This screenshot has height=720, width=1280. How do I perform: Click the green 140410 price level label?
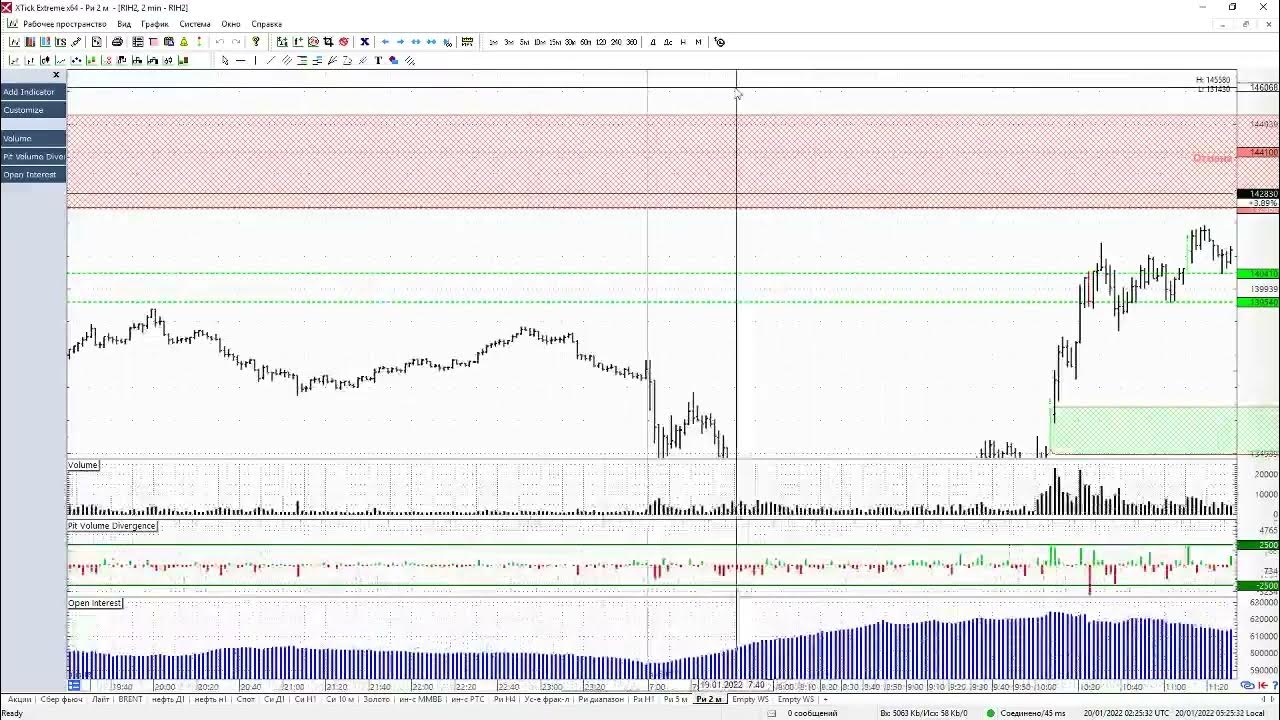(1258, 274)
